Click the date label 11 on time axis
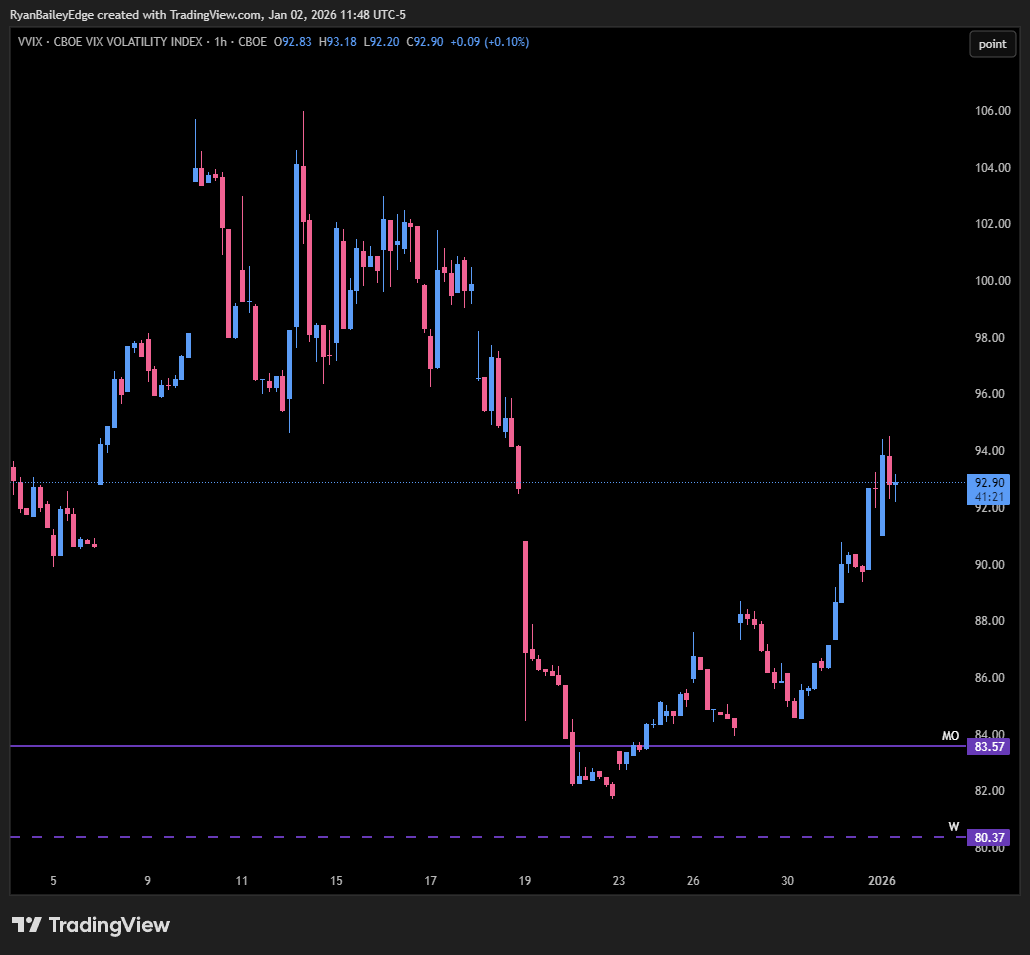Screen dimensions: 1030x955 click(x=242, y=881)
